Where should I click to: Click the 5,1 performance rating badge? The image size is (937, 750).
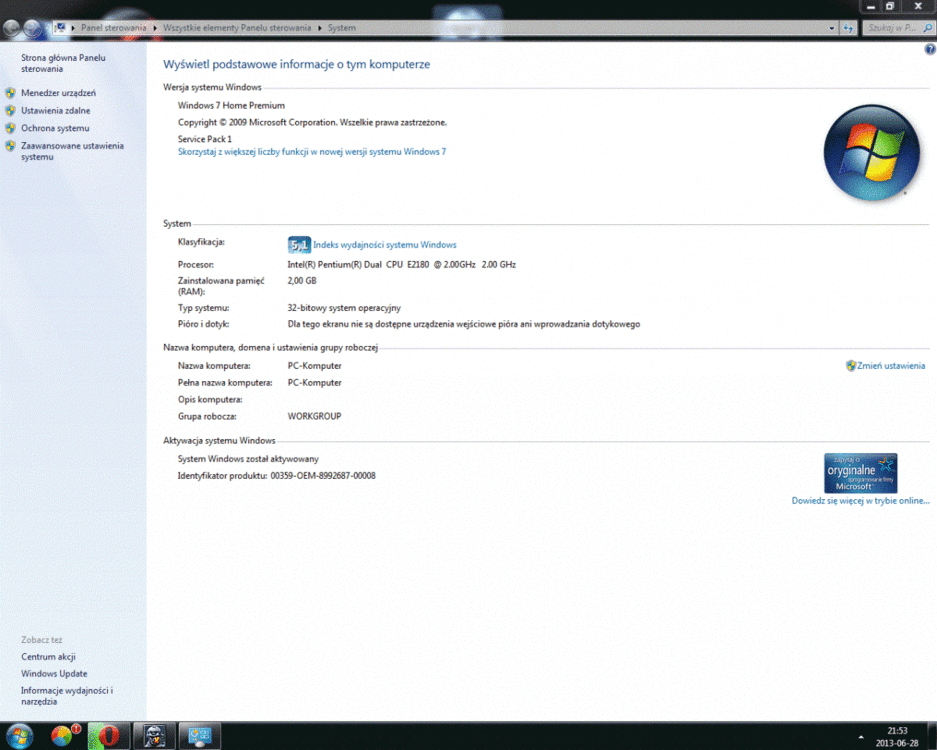pos(299,244)
